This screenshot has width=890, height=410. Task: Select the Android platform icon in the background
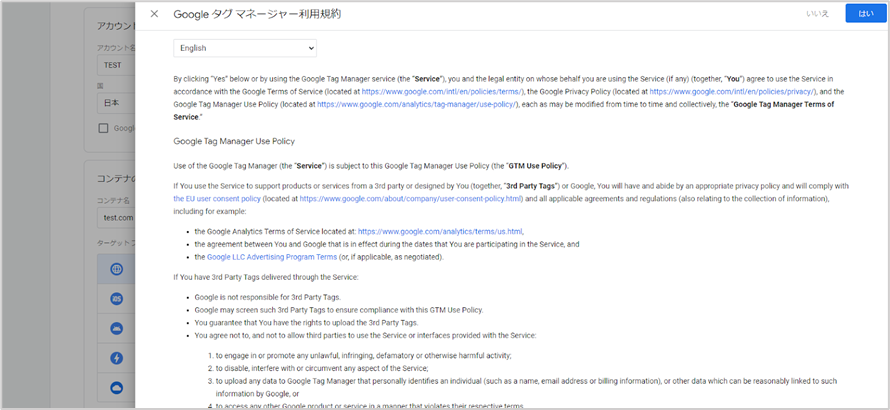pos(116,328)
